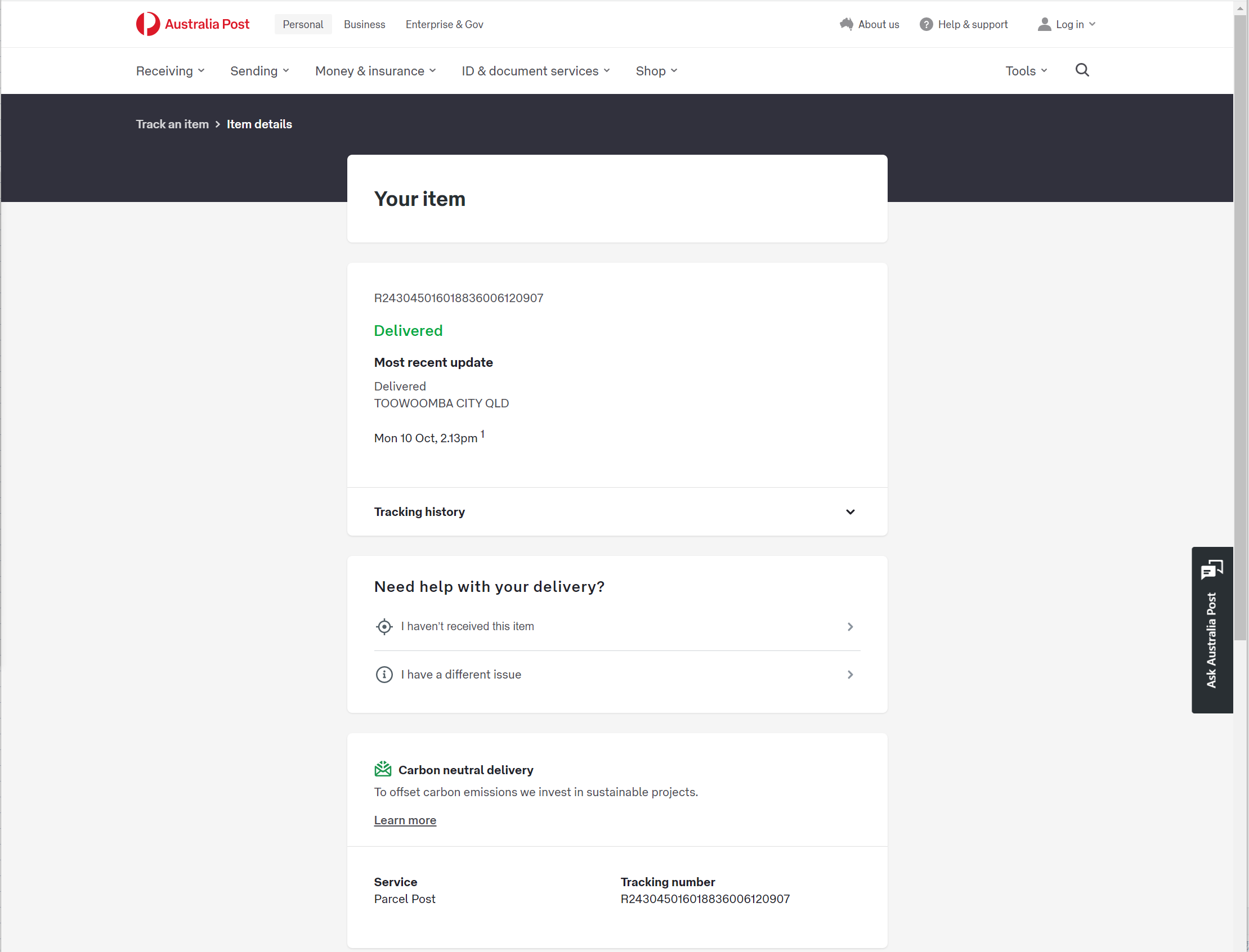The width and height of the screenshot is (1249, 952).
Task: Click the different issue info icon
Action: click(384, 675)
